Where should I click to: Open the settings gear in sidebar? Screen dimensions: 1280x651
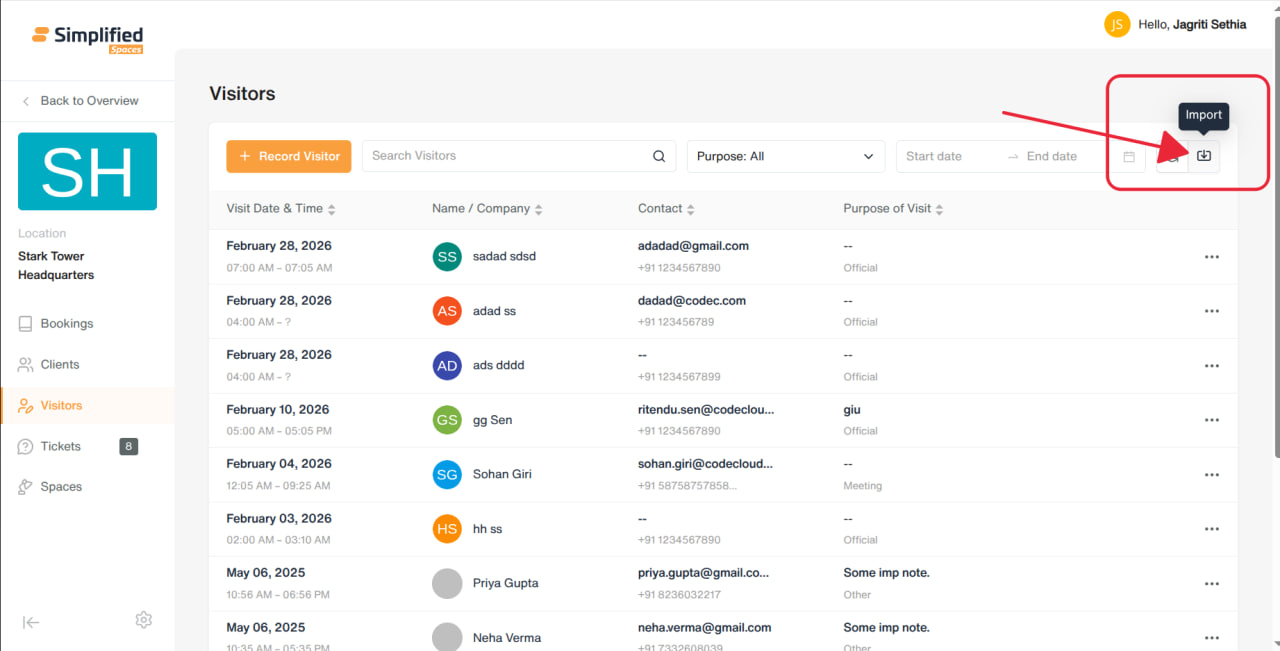pyautogui.click(x=143, y=620)
